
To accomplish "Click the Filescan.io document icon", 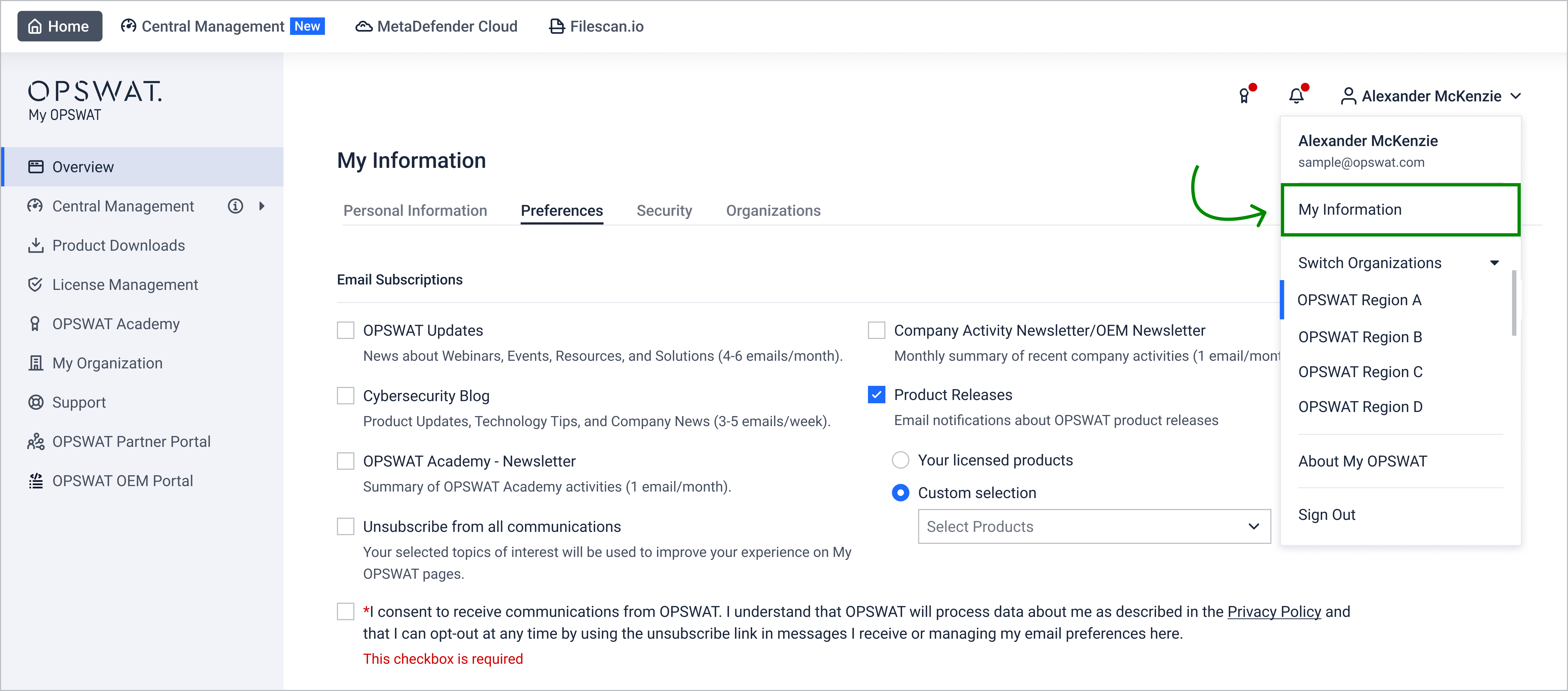I will (x=556, y=26).
